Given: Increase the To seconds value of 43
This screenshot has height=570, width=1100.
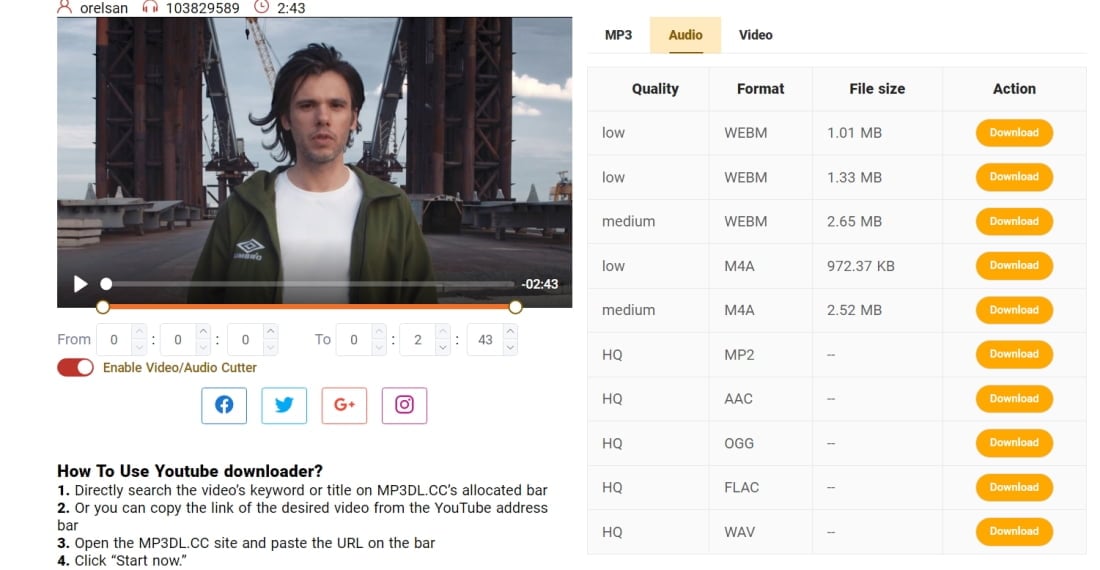Looking at the screenshot, I should (x=510, y=332).
